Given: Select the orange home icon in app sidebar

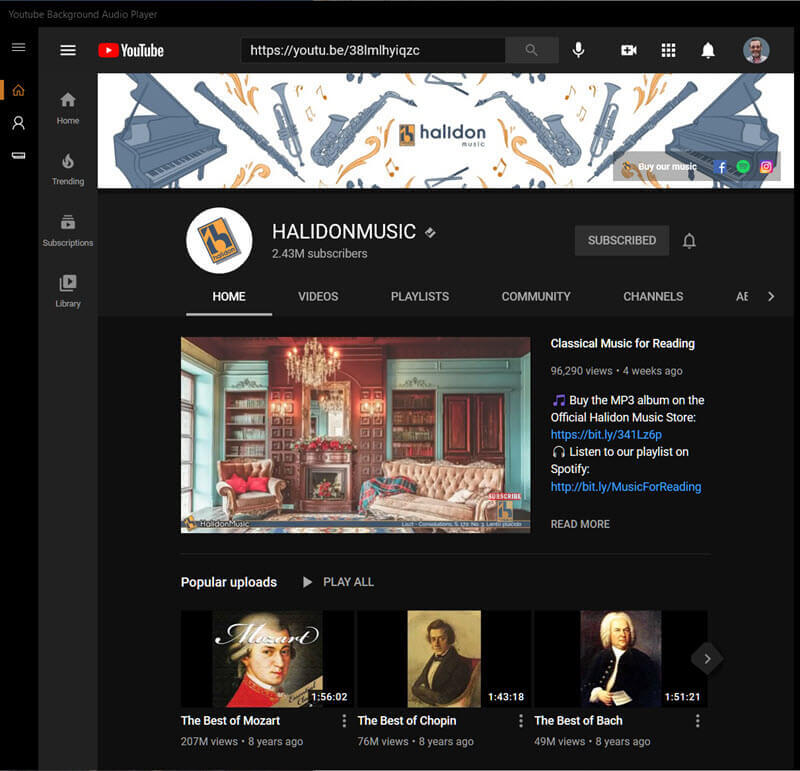Looking at the screenshot, I should (x=18, y=90).
